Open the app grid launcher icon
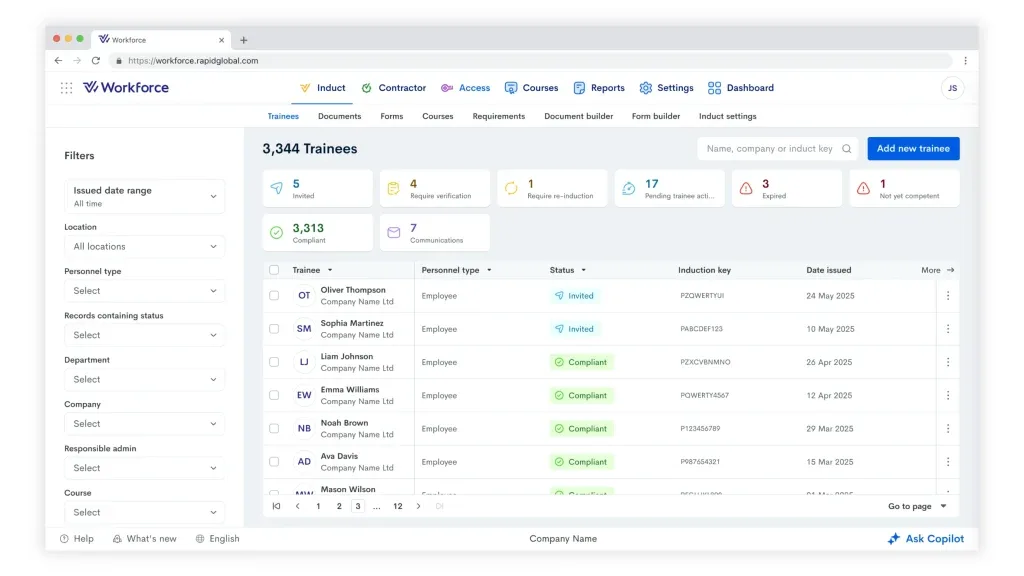Viewport: 1024px width, 576px height. [67, 88]
